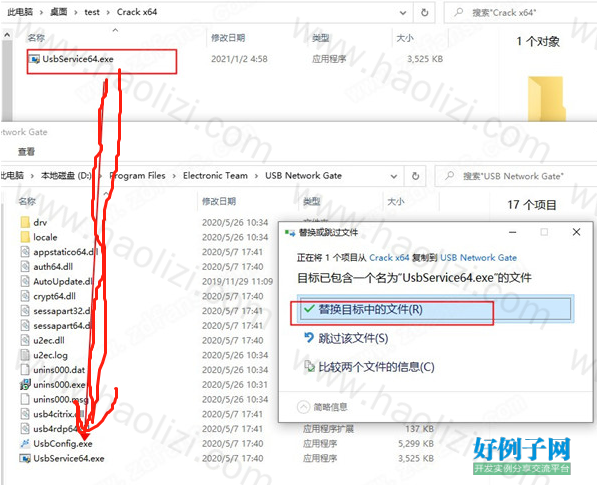Image resolution: width=597 pixels, height=485 pixels.
Task: Choose 跳过该文件(S) option
Action: click(346, 338)
